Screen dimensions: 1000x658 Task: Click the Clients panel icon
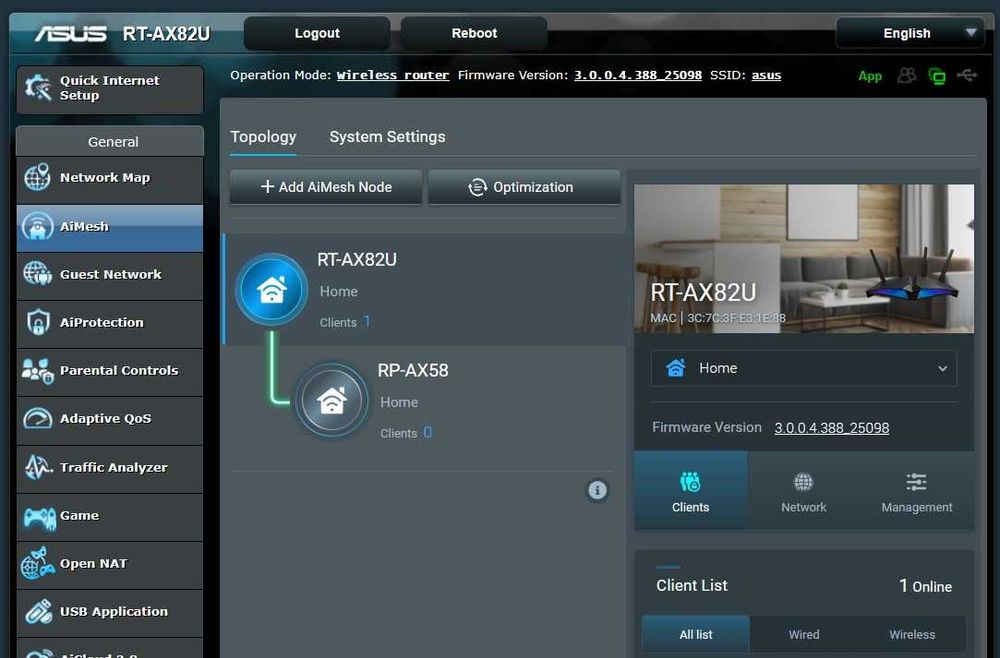[x=690, y=481]
